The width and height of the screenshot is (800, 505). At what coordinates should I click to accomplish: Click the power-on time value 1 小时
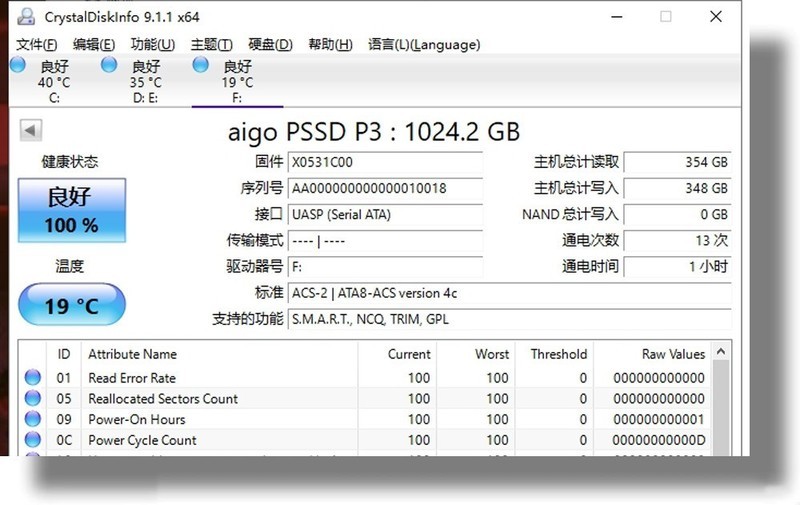(x=678, y=267)
